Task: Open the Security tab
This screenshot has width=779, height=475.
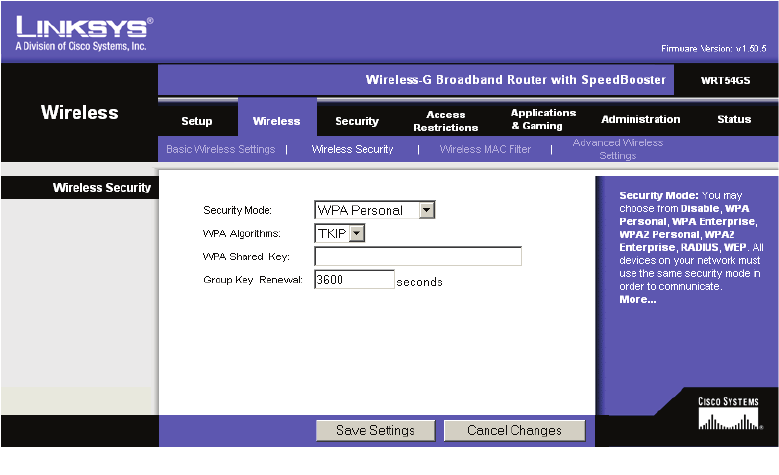Action: click(x=357, y=121)
